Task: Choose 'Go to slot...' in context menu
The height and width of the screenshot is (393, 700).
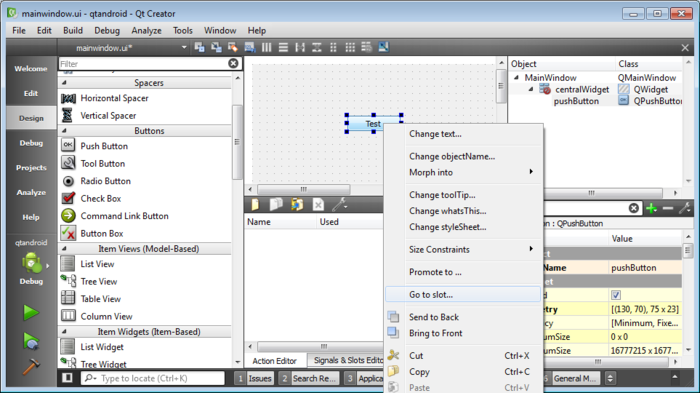Action: coord(463,295)
